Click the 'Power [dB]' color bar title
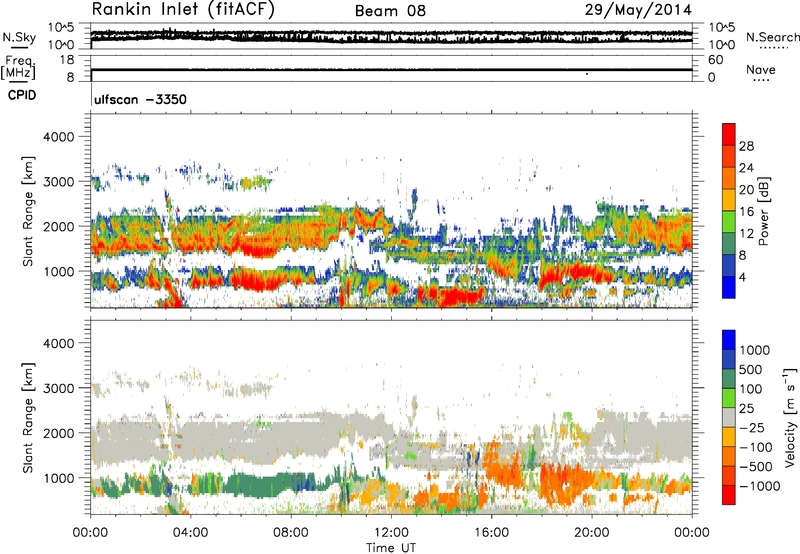Image resolution: width=800 pixels, height=554 pixels. tap(764, 211)
